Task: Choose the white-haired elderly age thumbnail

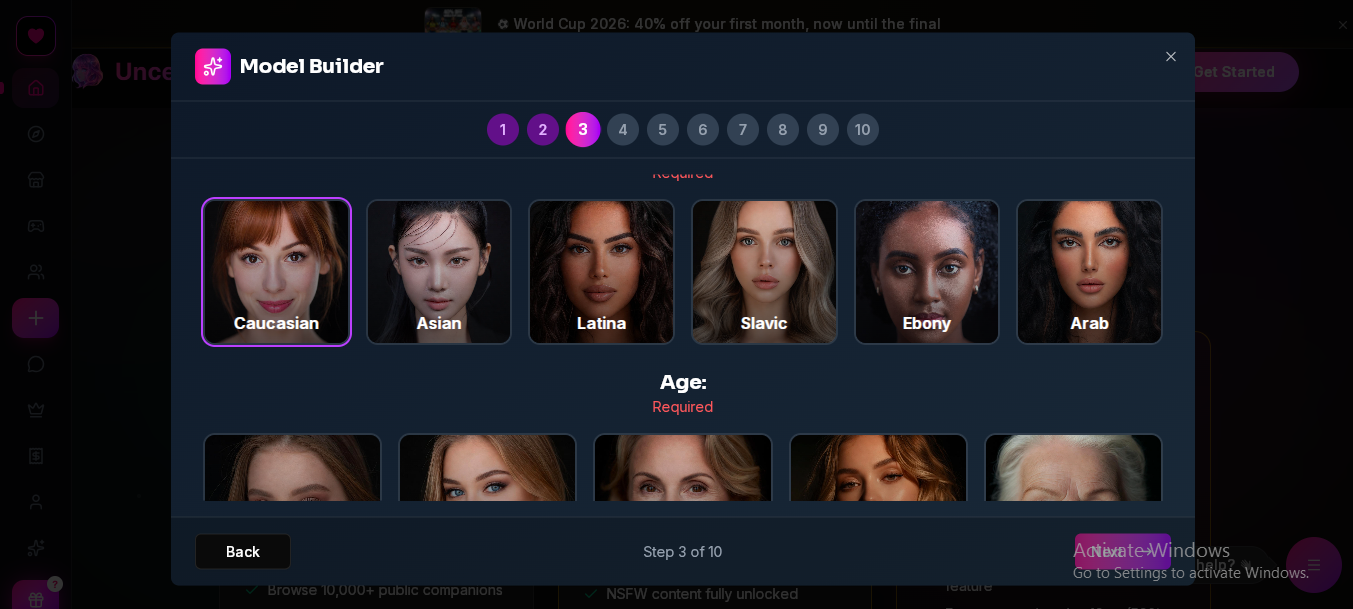Action: [x=1073, y=468]
